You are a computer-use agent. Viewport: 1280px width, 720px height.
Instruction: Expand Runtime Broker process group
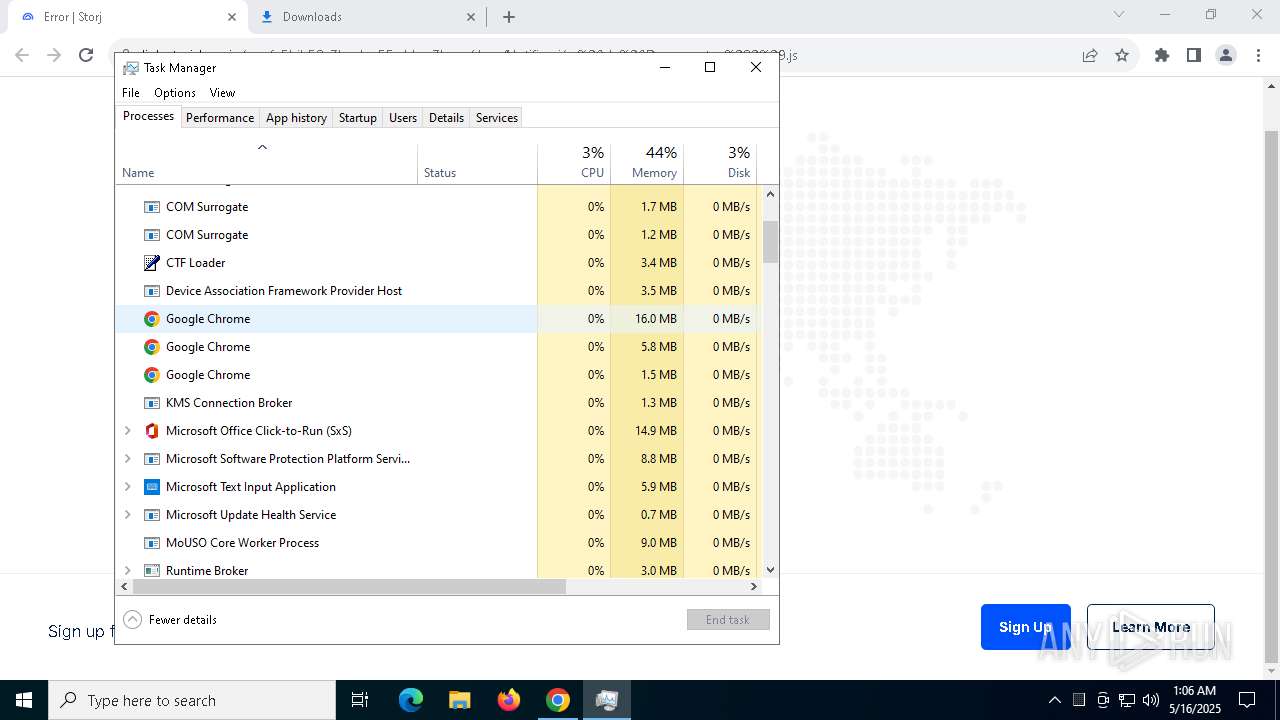click(x=127, y=570)
